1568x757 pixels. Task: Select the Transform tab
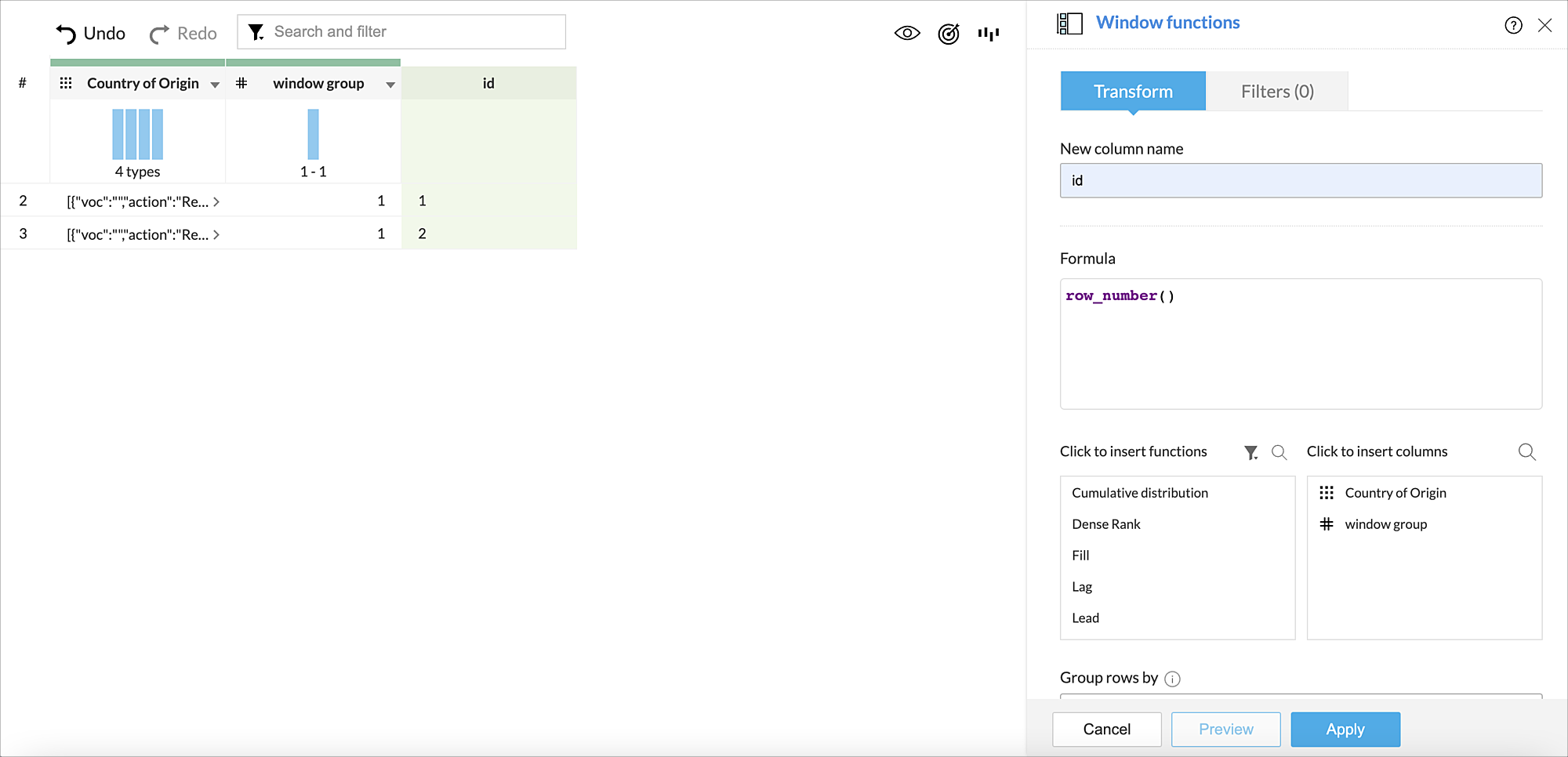1132,91
